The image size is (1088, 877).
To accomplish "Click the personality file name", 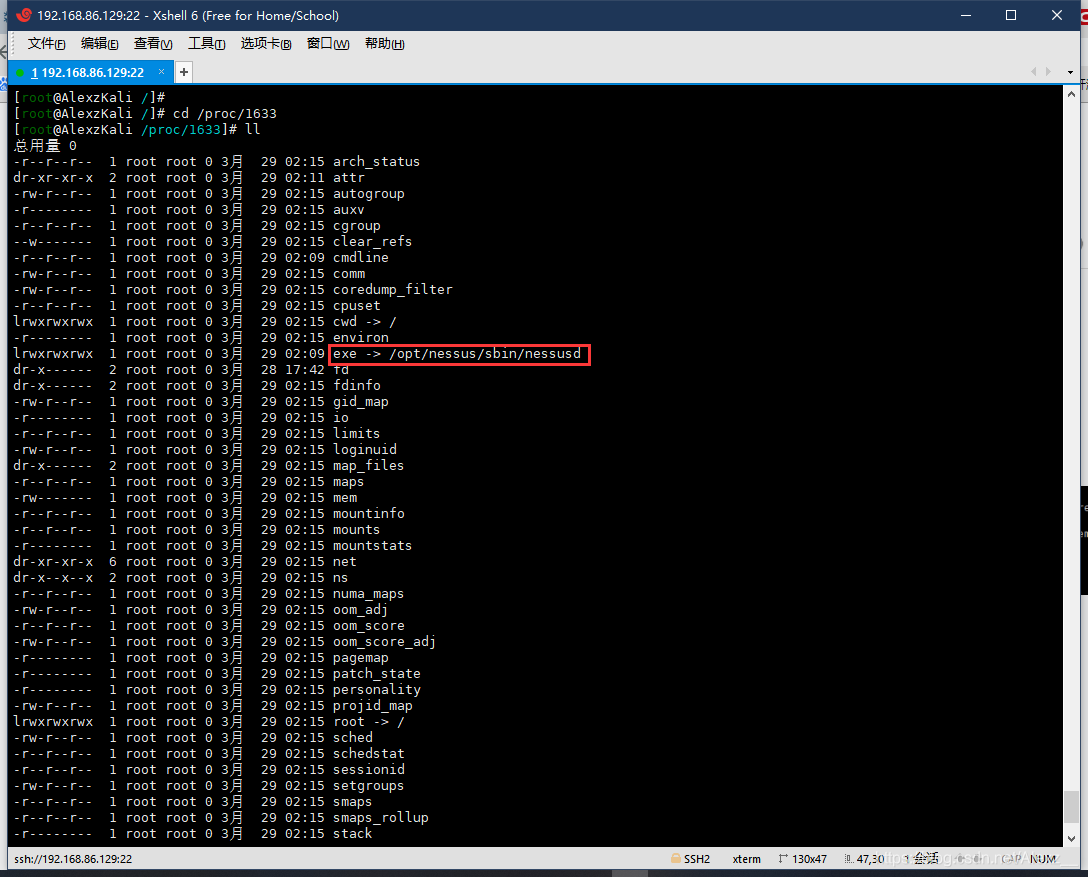I will pos(377,690).
